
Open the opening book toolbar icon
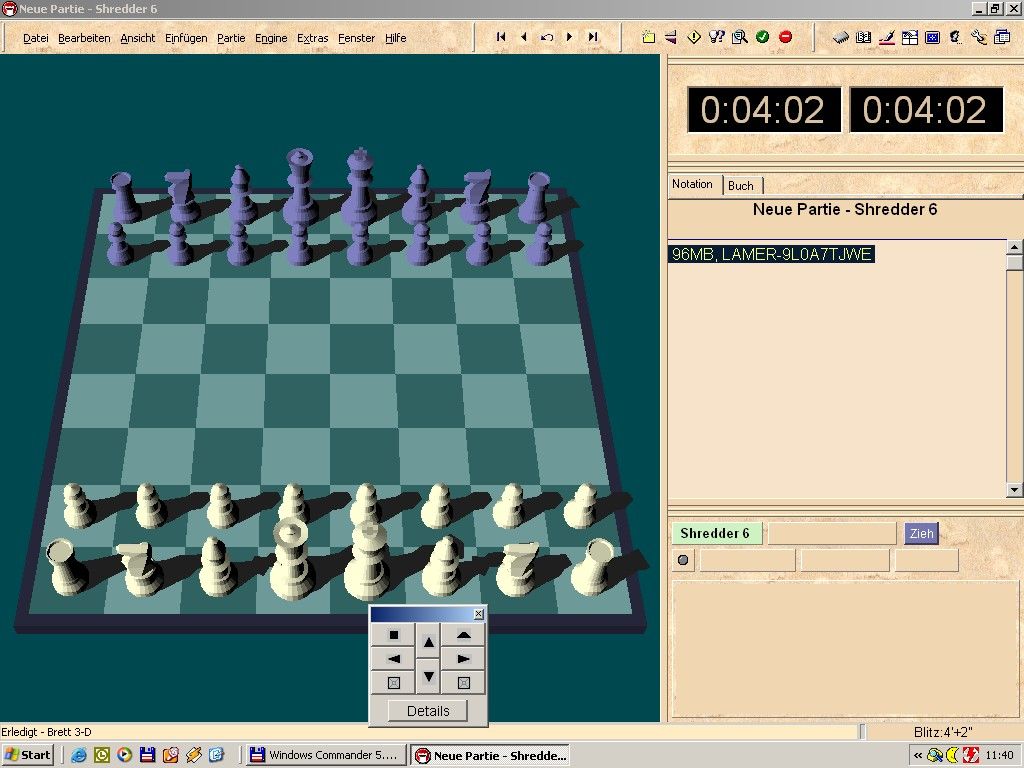pos(863,38)
